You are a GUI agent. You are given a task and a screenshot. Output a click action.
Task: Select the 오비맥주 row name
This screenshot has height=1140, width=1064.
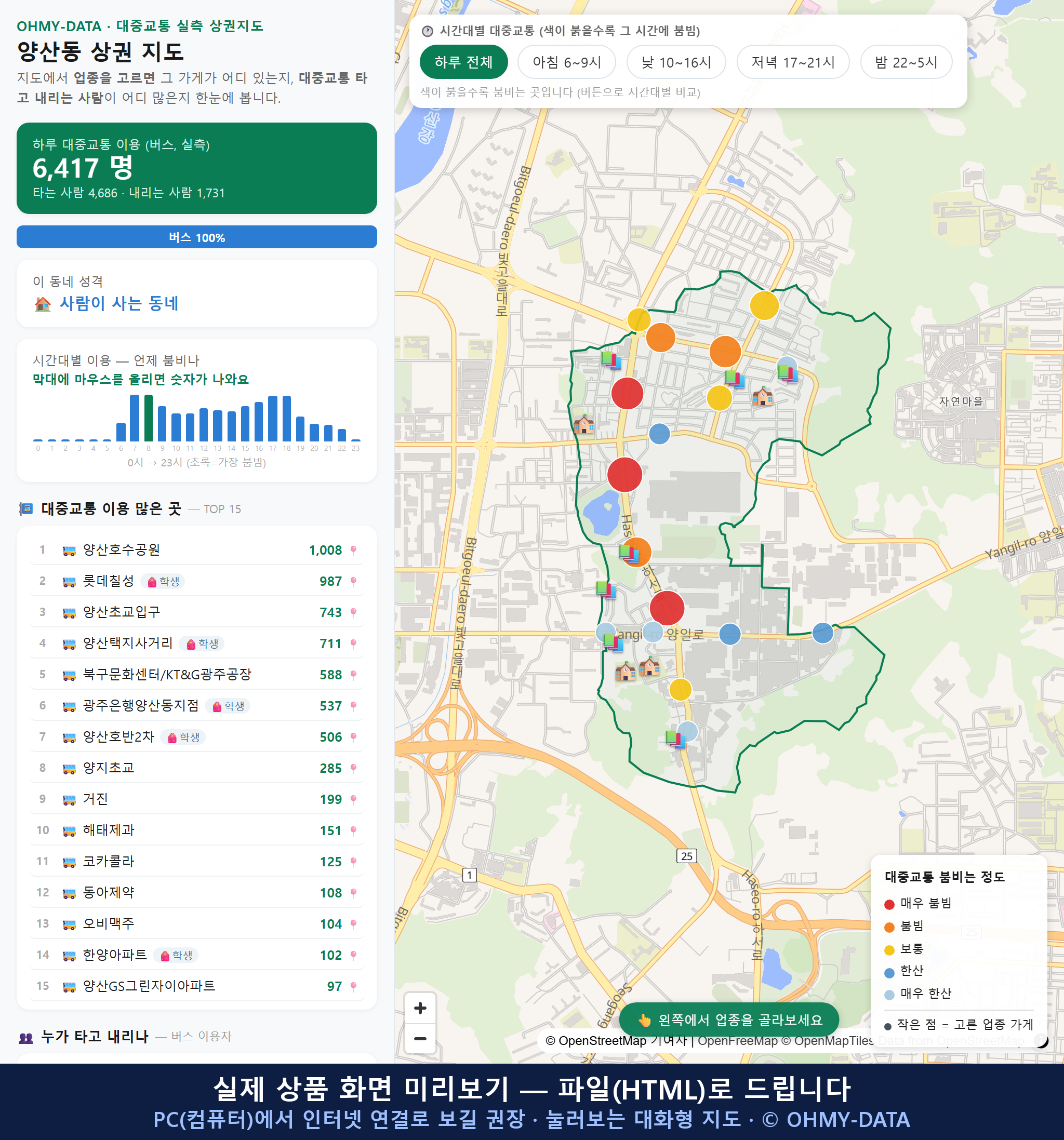tap(109, 924)
